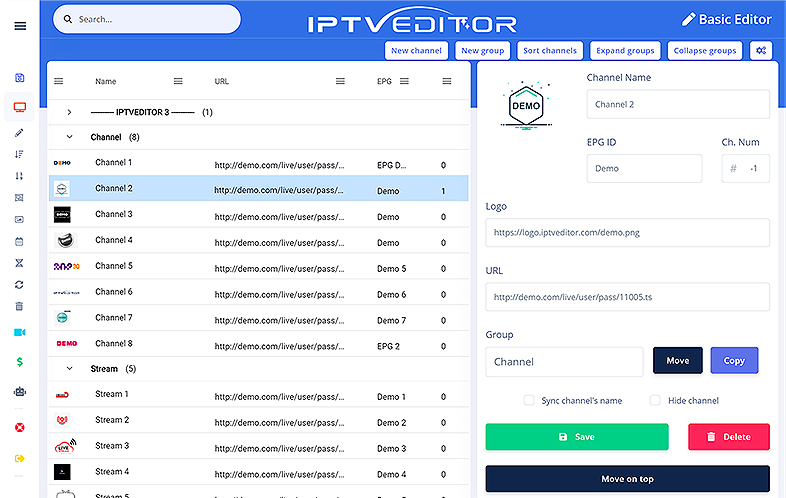Click the Move on top button
This screenshot has width=786, height=498.
pyautogui.click(x=628, y=479)
